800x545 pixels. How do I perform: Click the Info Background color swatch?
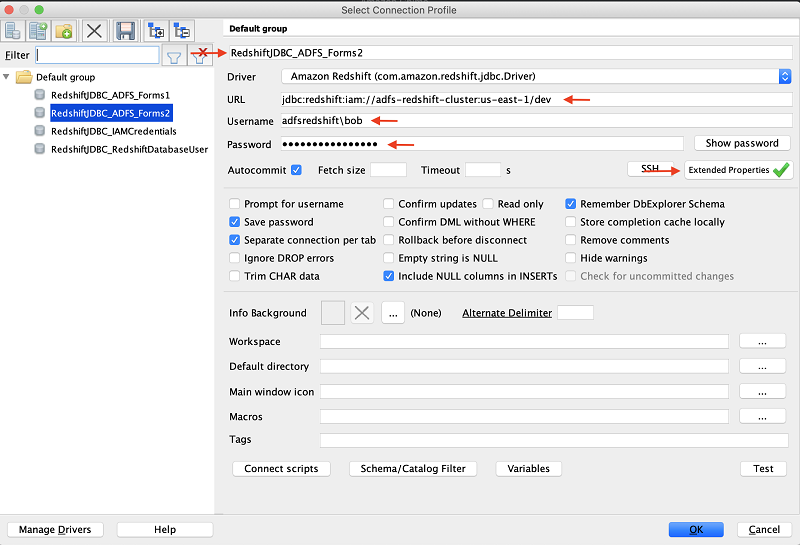(x=333, y=313)
